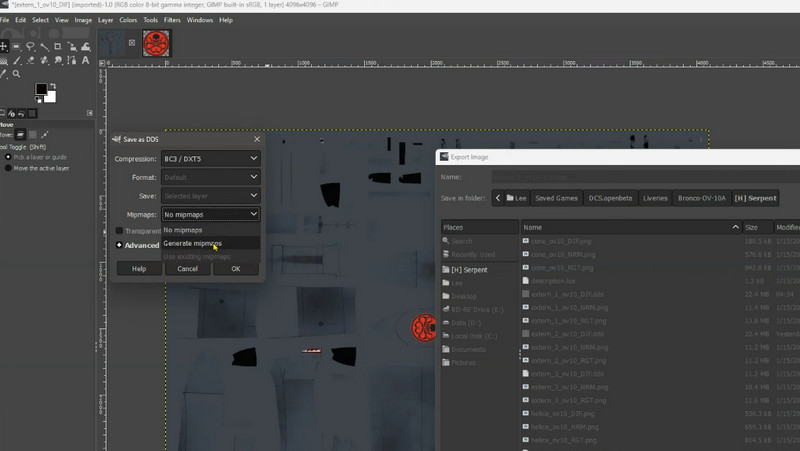Click the ruler corner navigation icon
The width and height of the screenshot is (800, 451).
coord(102,63)
